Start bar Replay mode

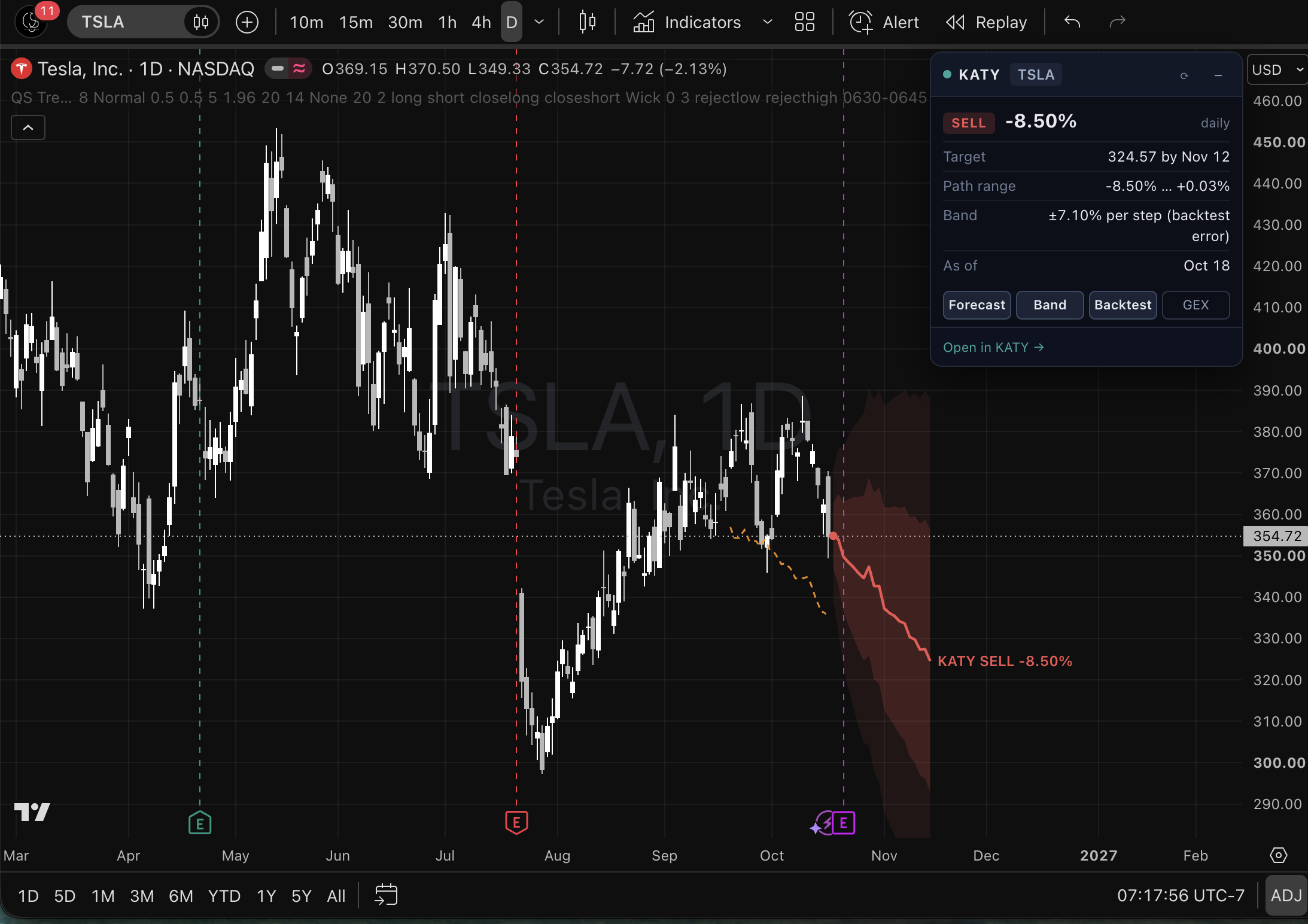click(x=986, y=22)
